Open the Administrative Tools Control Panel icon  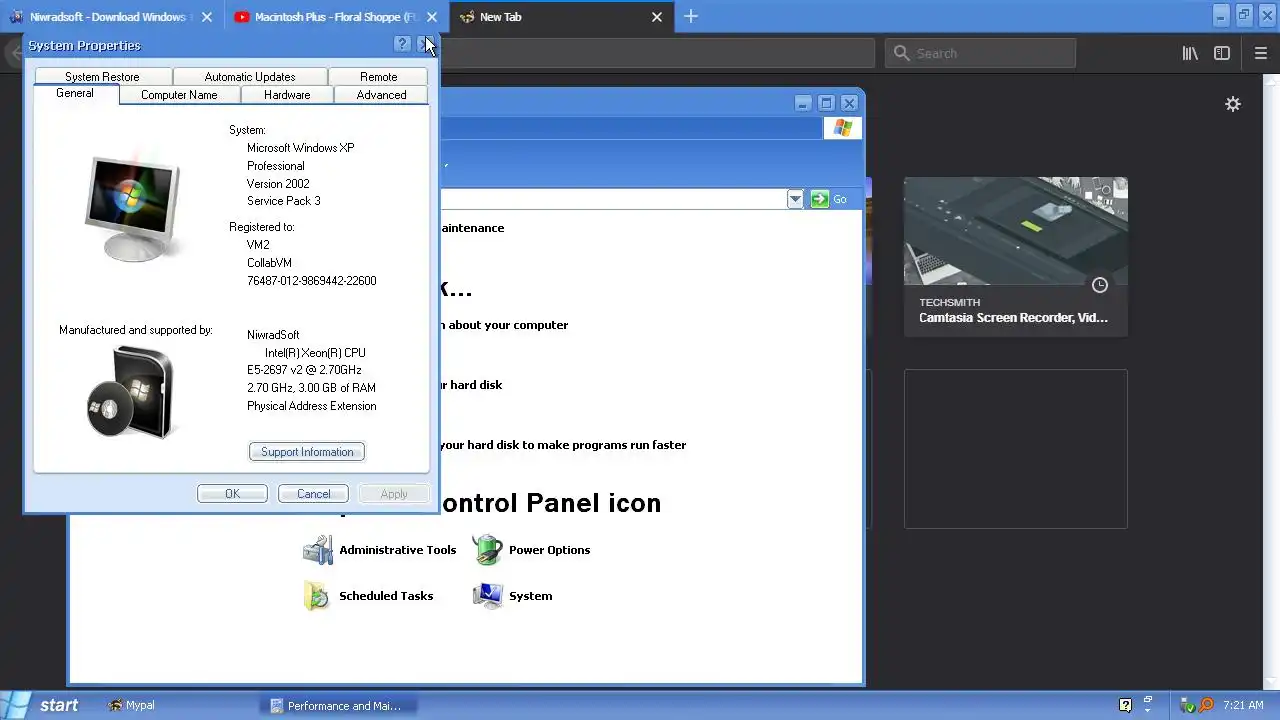[379, 550]
